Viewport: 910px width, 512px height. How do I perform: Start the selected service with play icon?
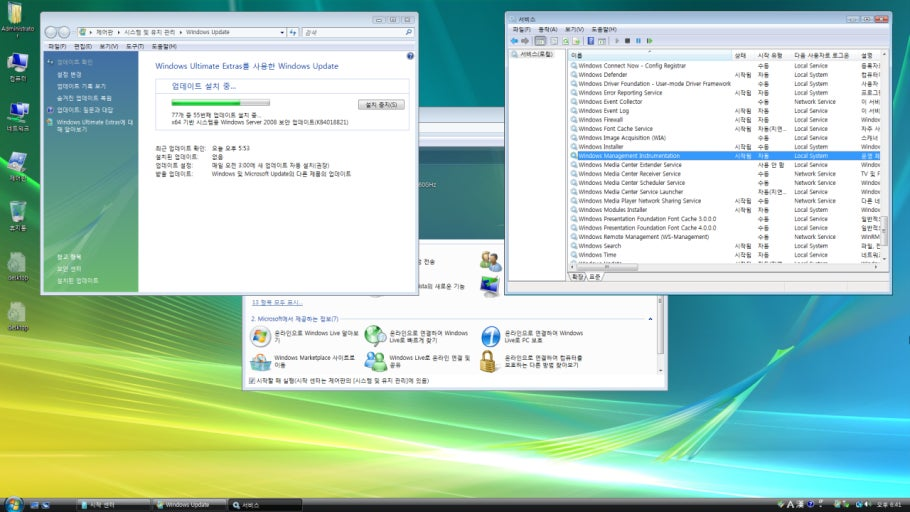click(617, 41)
